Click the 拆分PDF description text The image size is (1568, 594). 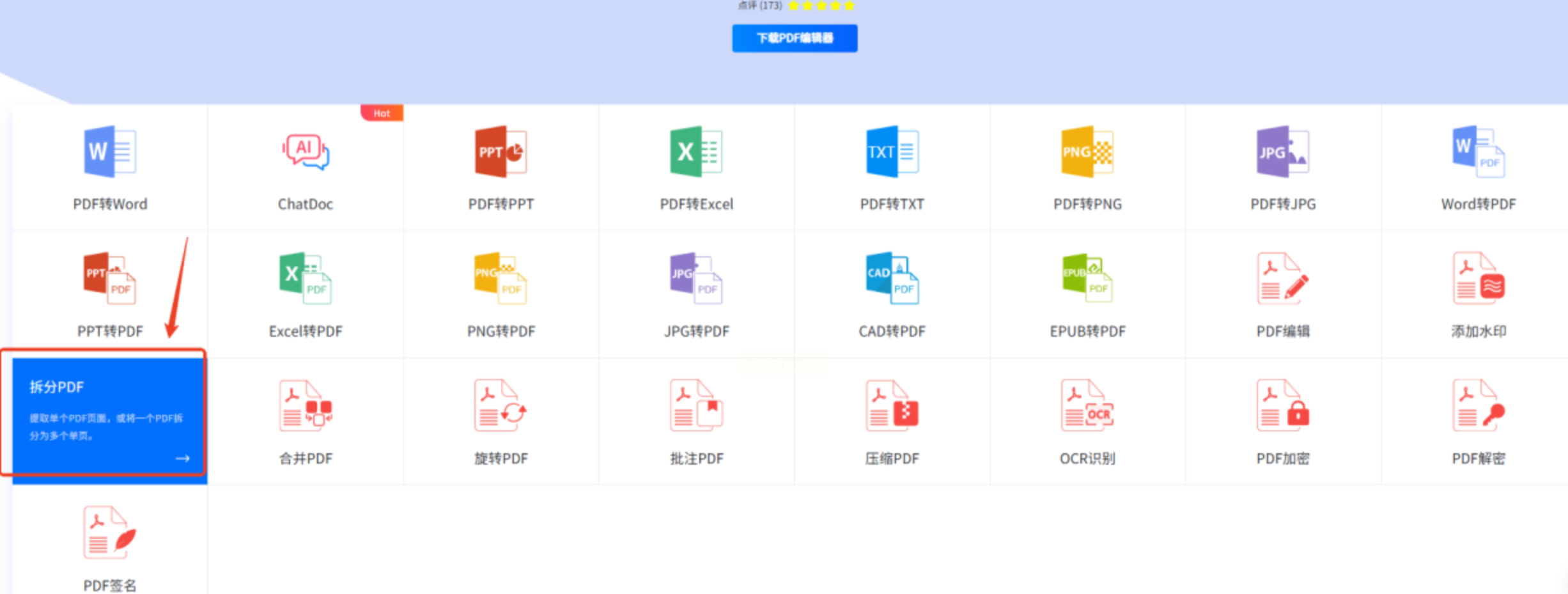click(x=106, y=426)
